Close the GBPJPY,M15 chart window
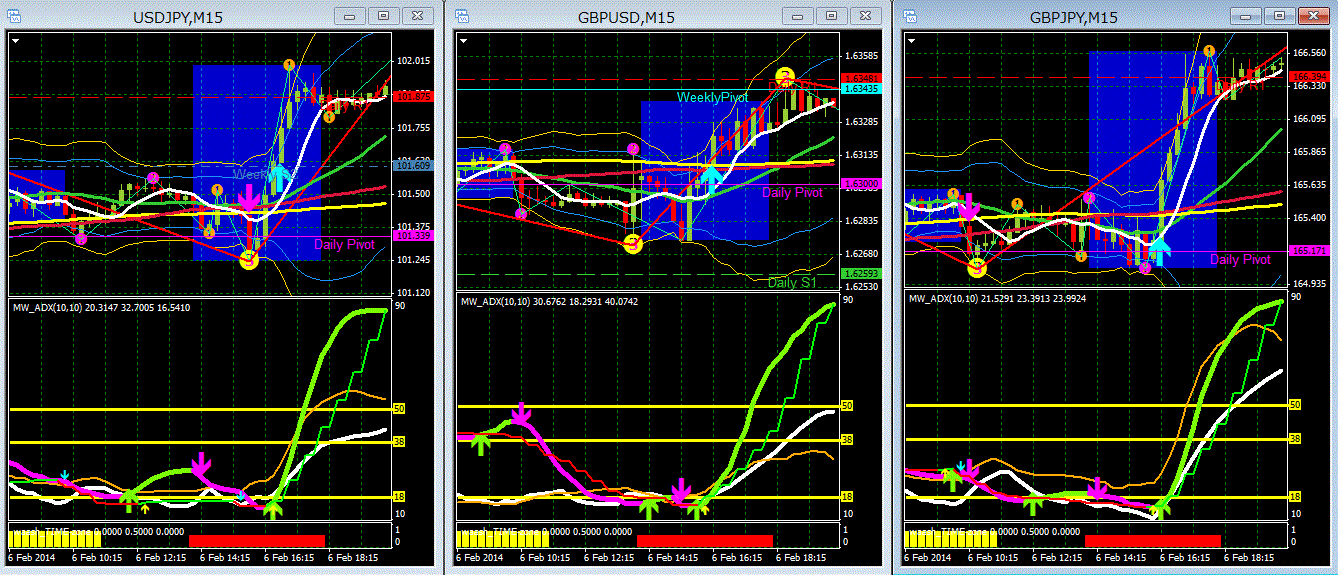The image size is (1338, 575). (x=1313, y=16)
